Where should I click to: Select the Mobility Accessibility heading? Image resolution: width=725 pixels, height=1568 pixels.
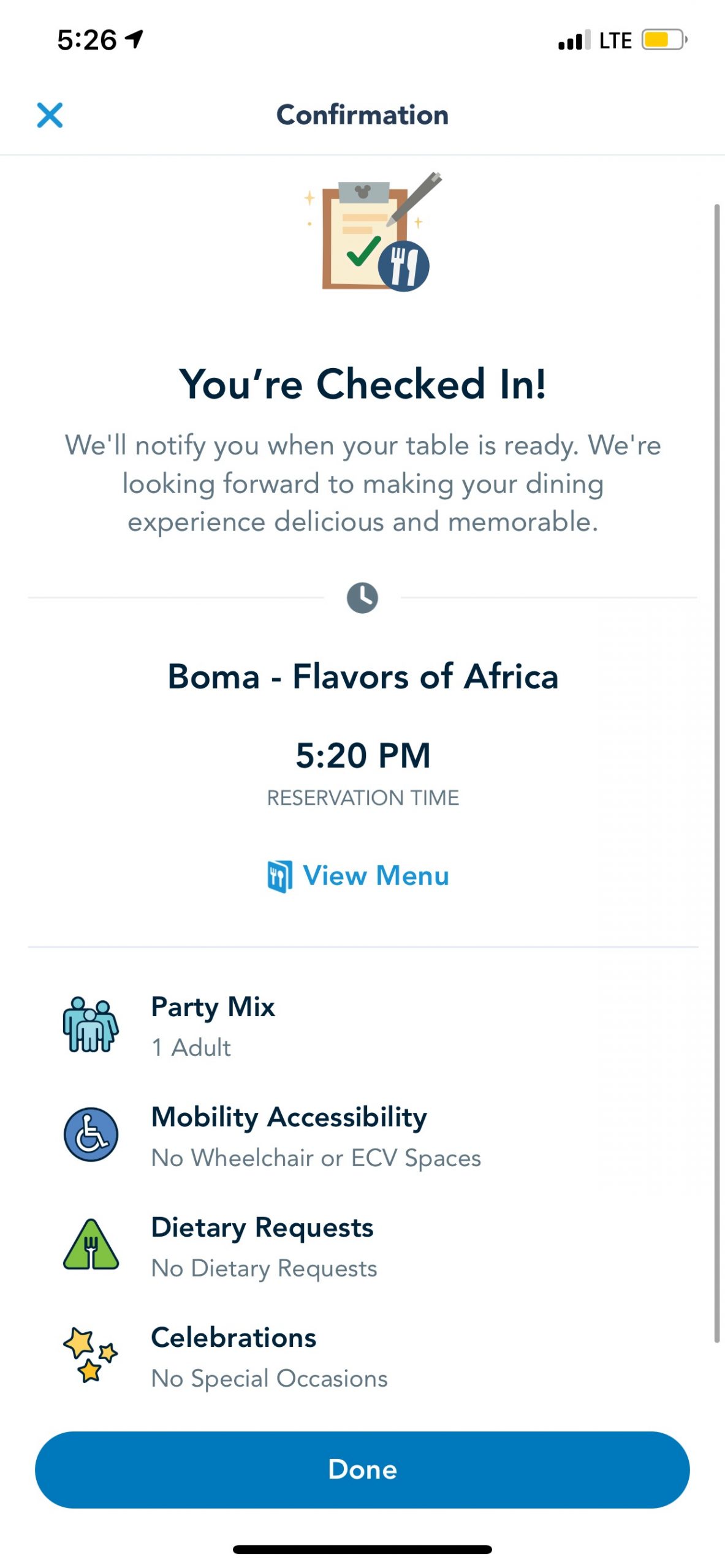pyautogui.click(x=289, y=1117)
